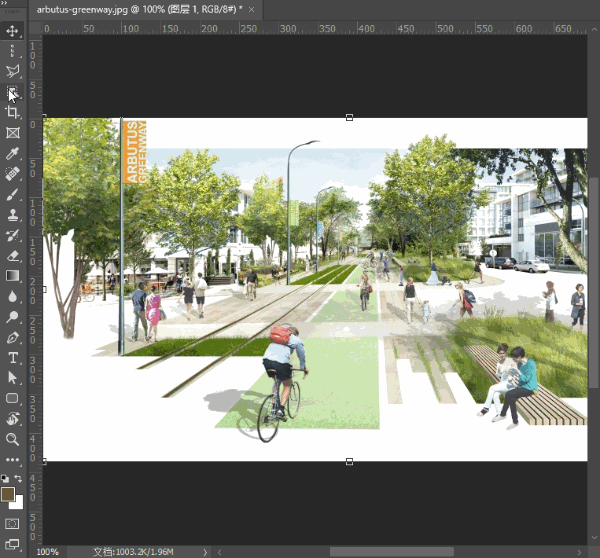This screenshot has height=558, width=600.
Task: Click the top-center transform handle
Action: tap(349, 117)
